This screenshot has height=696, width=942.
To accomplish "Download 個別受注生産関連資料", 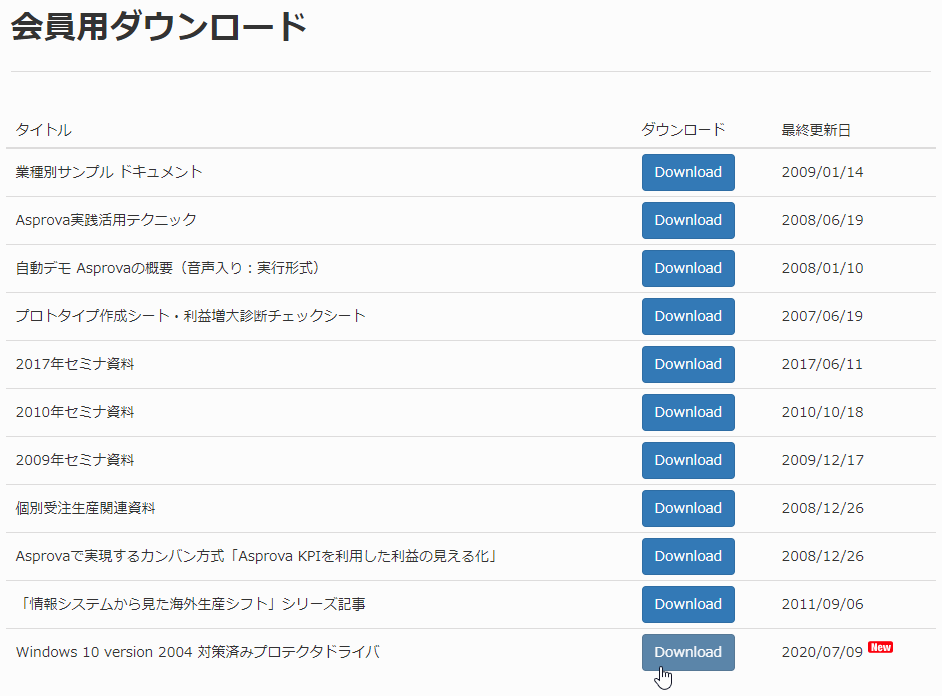I will 688,509.
